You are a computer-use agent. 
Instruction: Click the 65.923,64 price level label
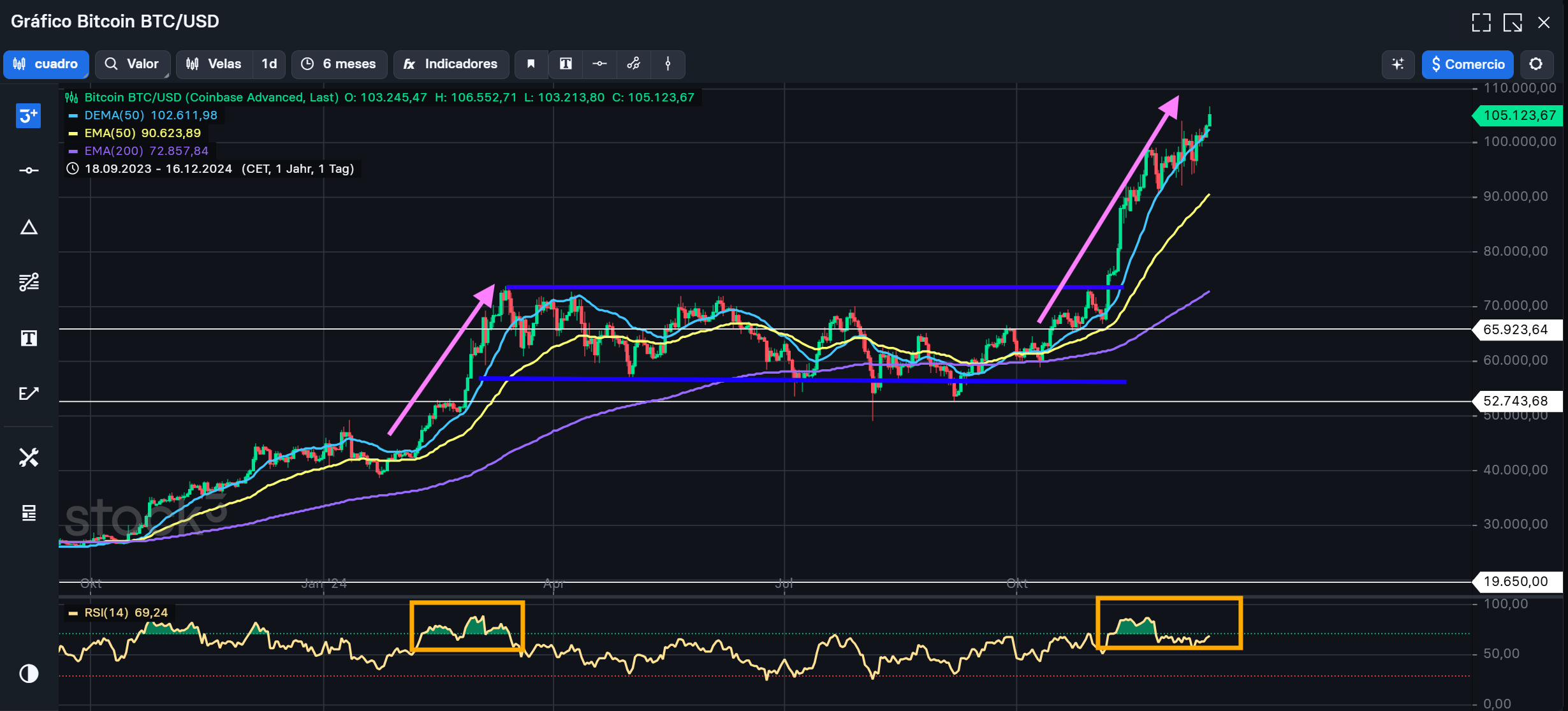(1515, 330)
